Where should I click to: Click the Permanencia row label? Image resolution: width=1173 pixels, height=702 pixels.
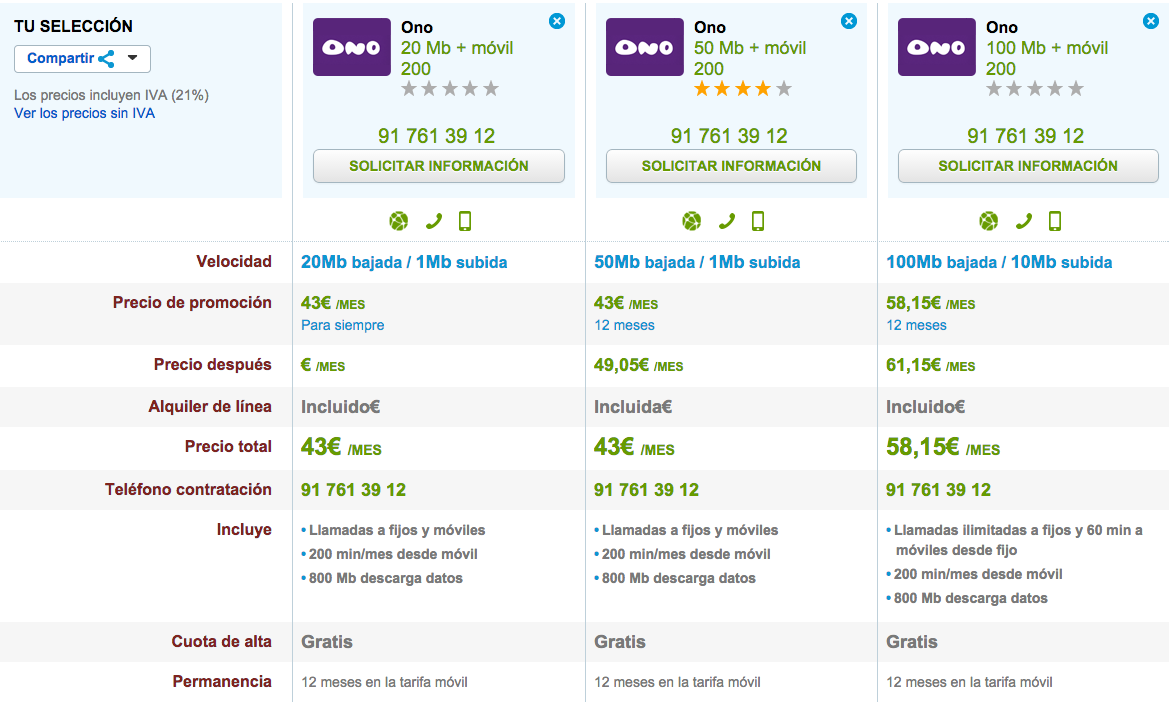[221, 682]
